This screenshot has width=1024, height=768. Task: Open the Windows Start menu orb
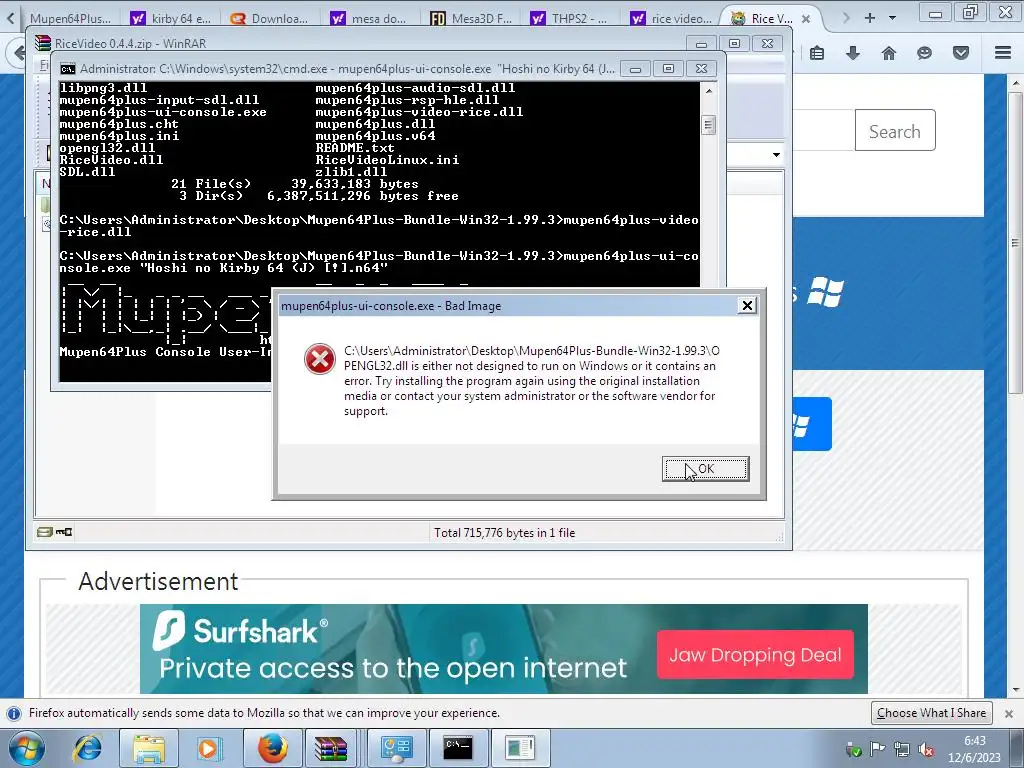26,748
